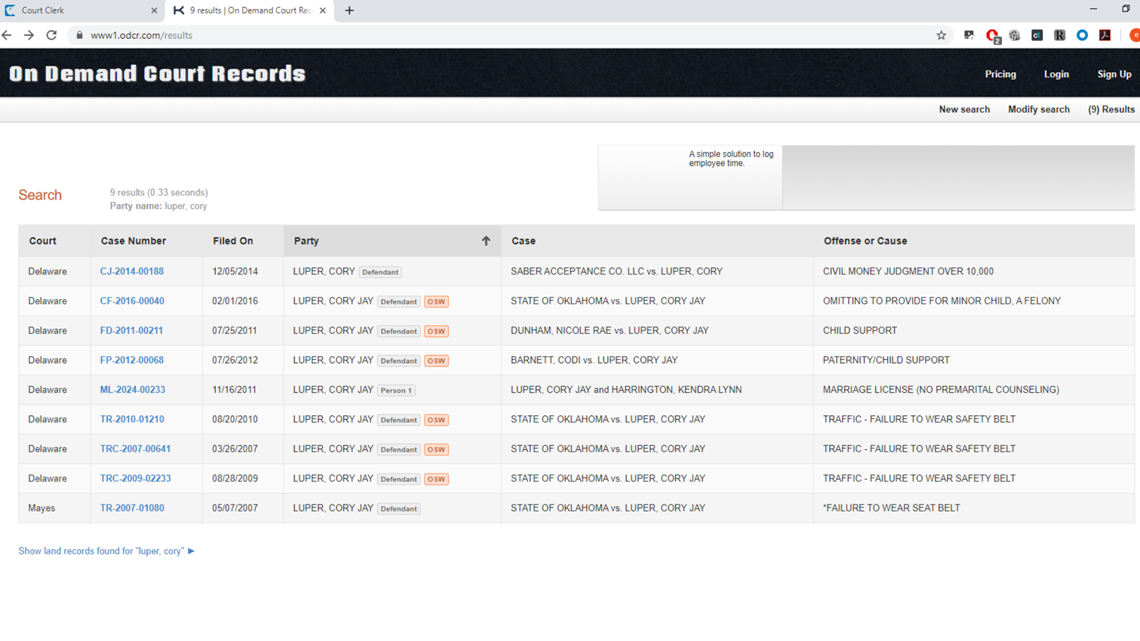This screenshot has height=641, width=1140.
Task: Select the filed date 11/16/2011
Action: point(234,390)
